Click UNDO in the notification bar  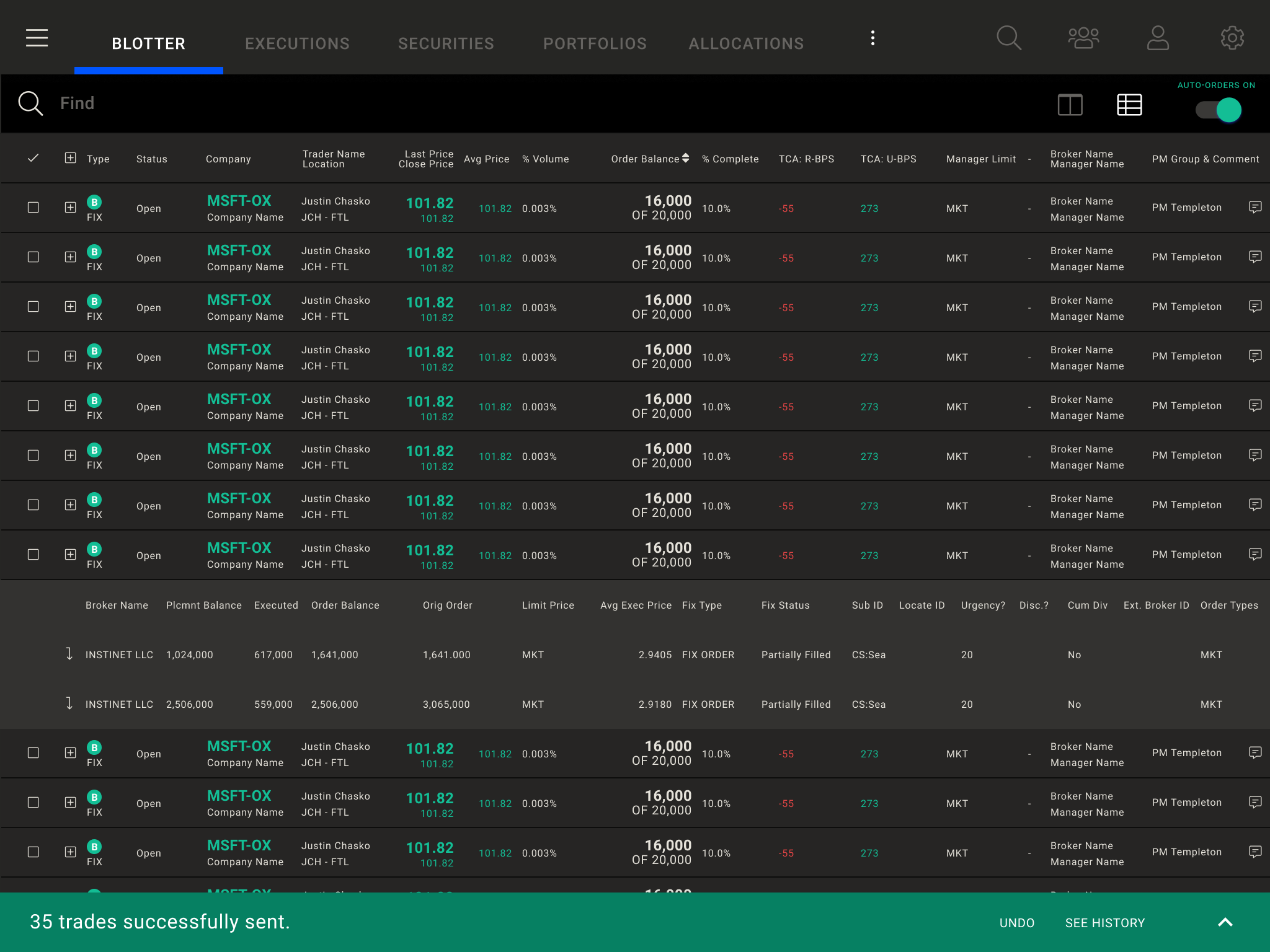pyautogui.click(x=1016, y=923)
